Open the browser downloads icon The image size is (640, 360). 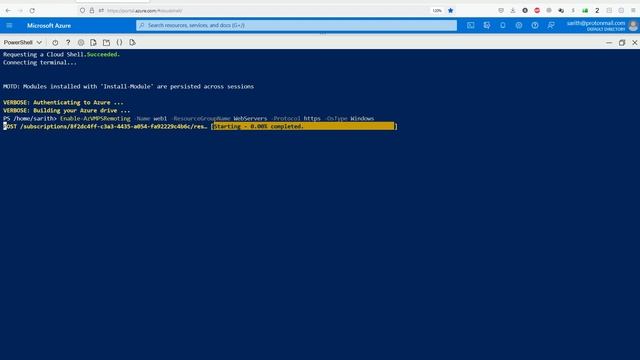[513, 11]
